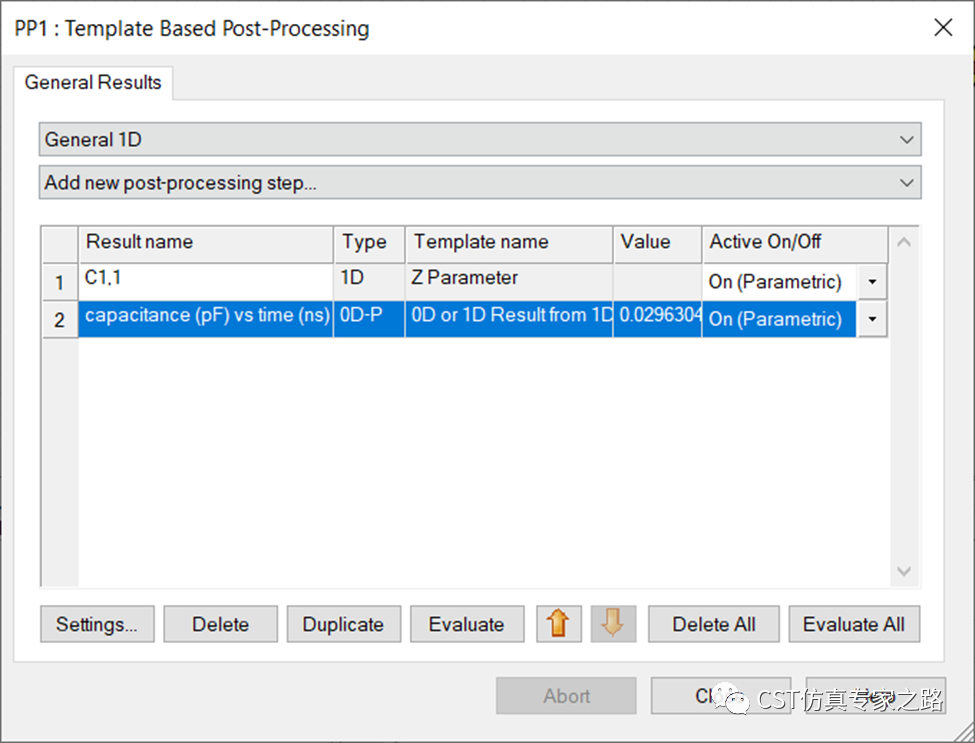Open the General 1D category dropdown
Viewport: 975px width, 743px height.
[x=480, y=139]
